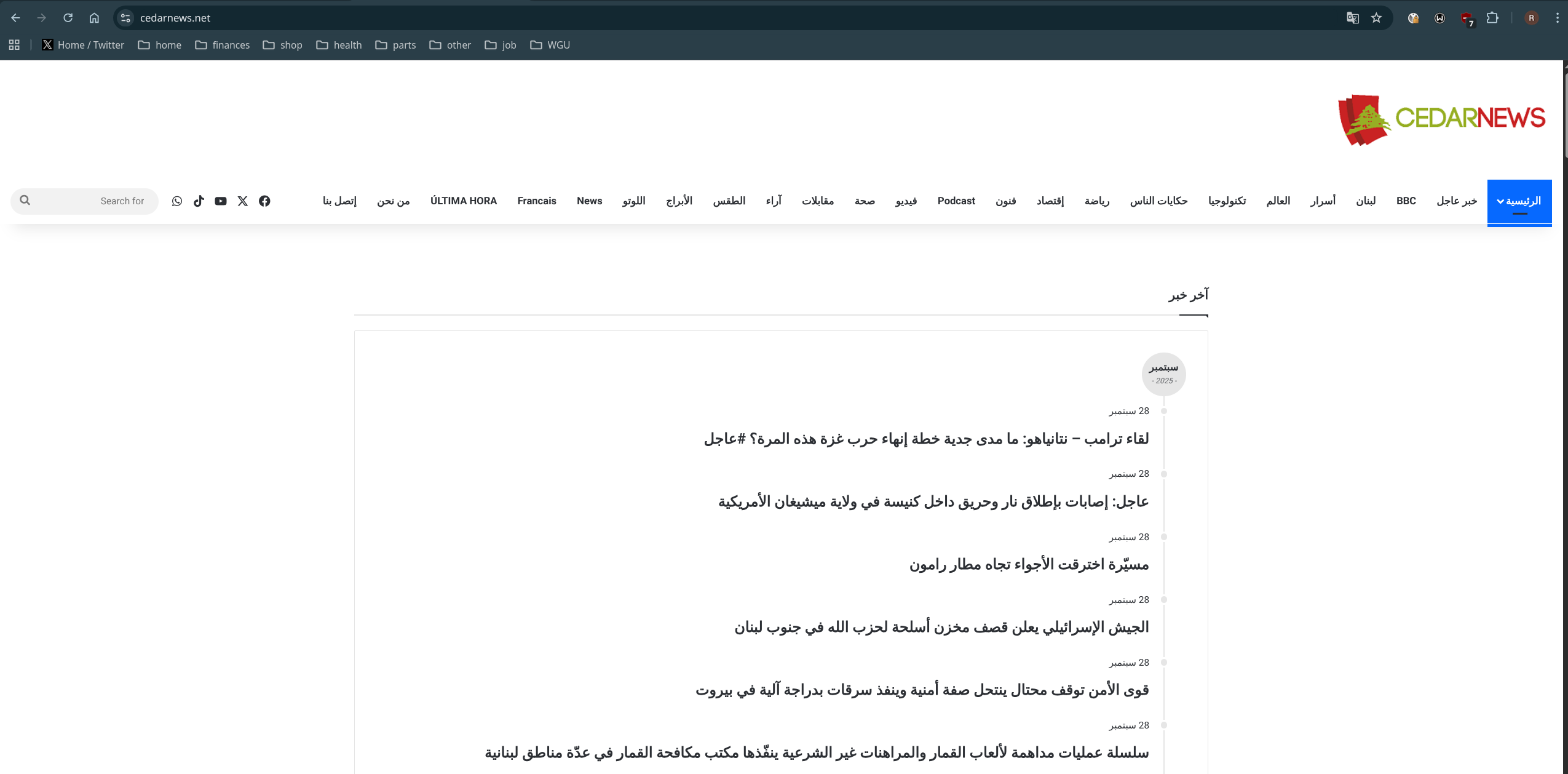Open the BBC menu item
1568x774 pixels.
pyautogui.click(x=1406, y=201)
